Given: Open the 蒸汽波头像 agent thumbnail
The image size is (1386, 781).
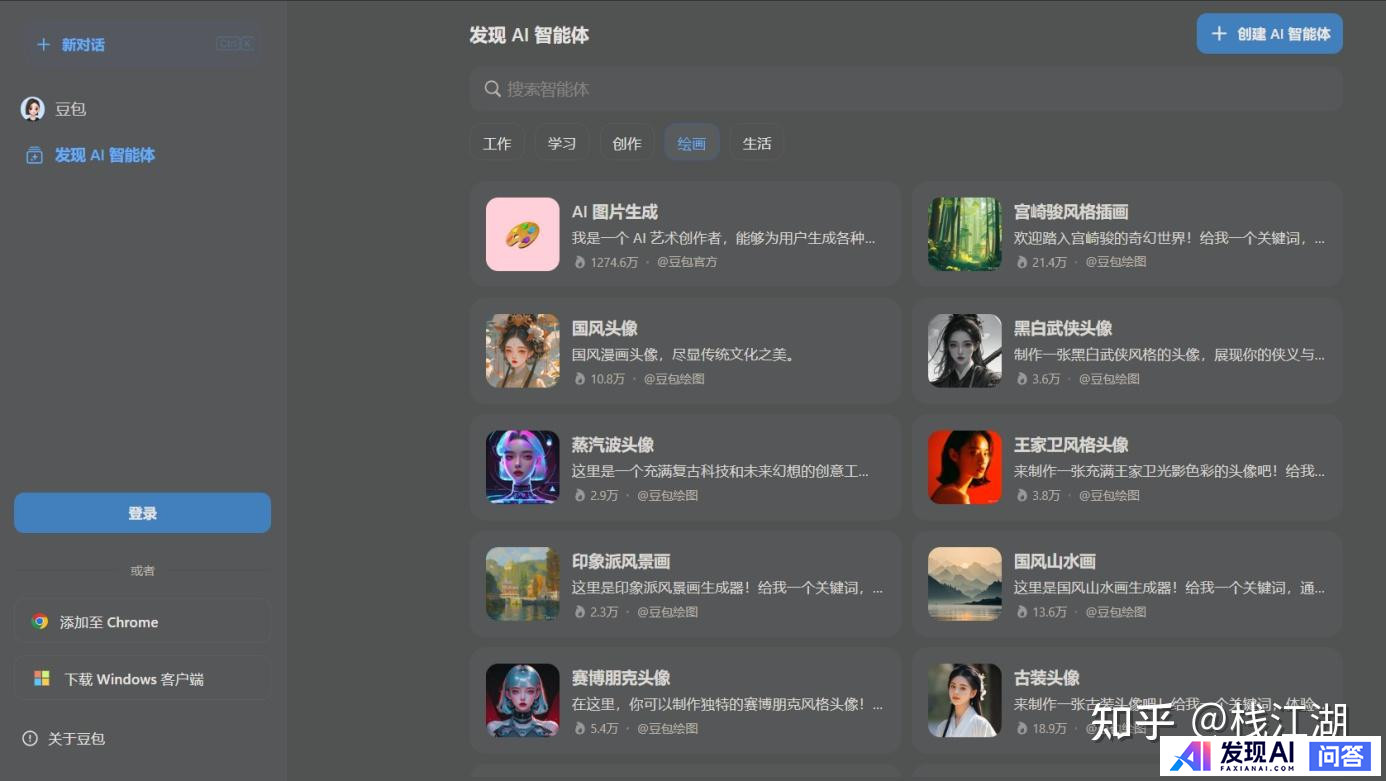Looking at the screenshot, I should 522,467.
